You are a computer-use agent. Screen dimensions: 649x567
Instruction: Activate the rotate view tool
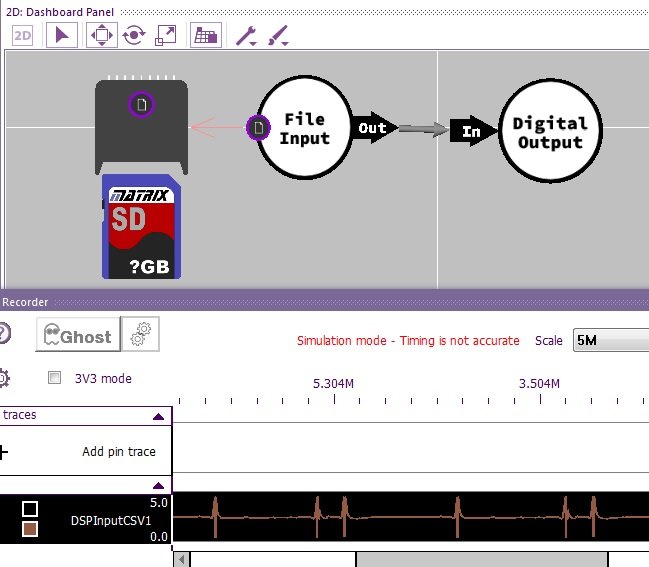[x=133, y=36]
